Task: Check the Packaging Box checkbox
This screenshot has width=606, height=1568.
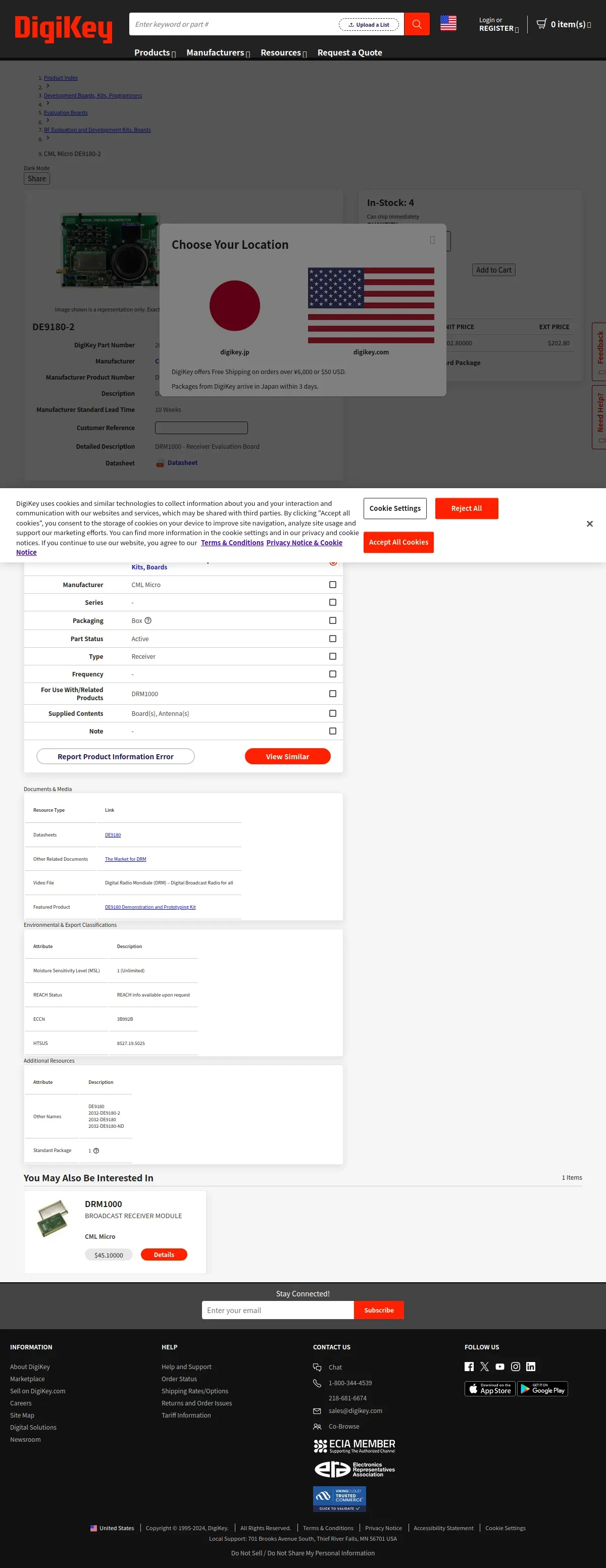Action: (x=332, y=620)
